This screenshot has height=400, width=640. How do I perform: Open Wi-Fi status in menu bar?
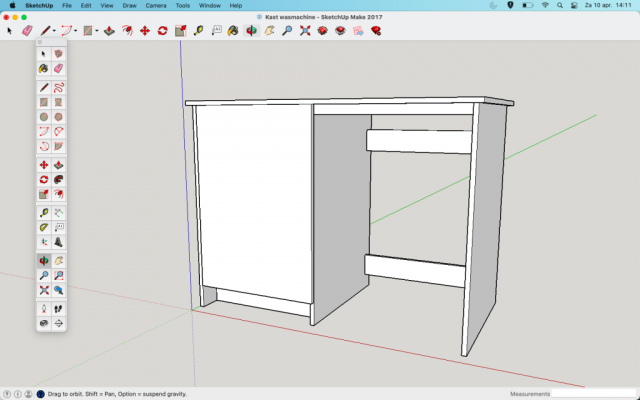pyautogui.click(x=545, y=5)
